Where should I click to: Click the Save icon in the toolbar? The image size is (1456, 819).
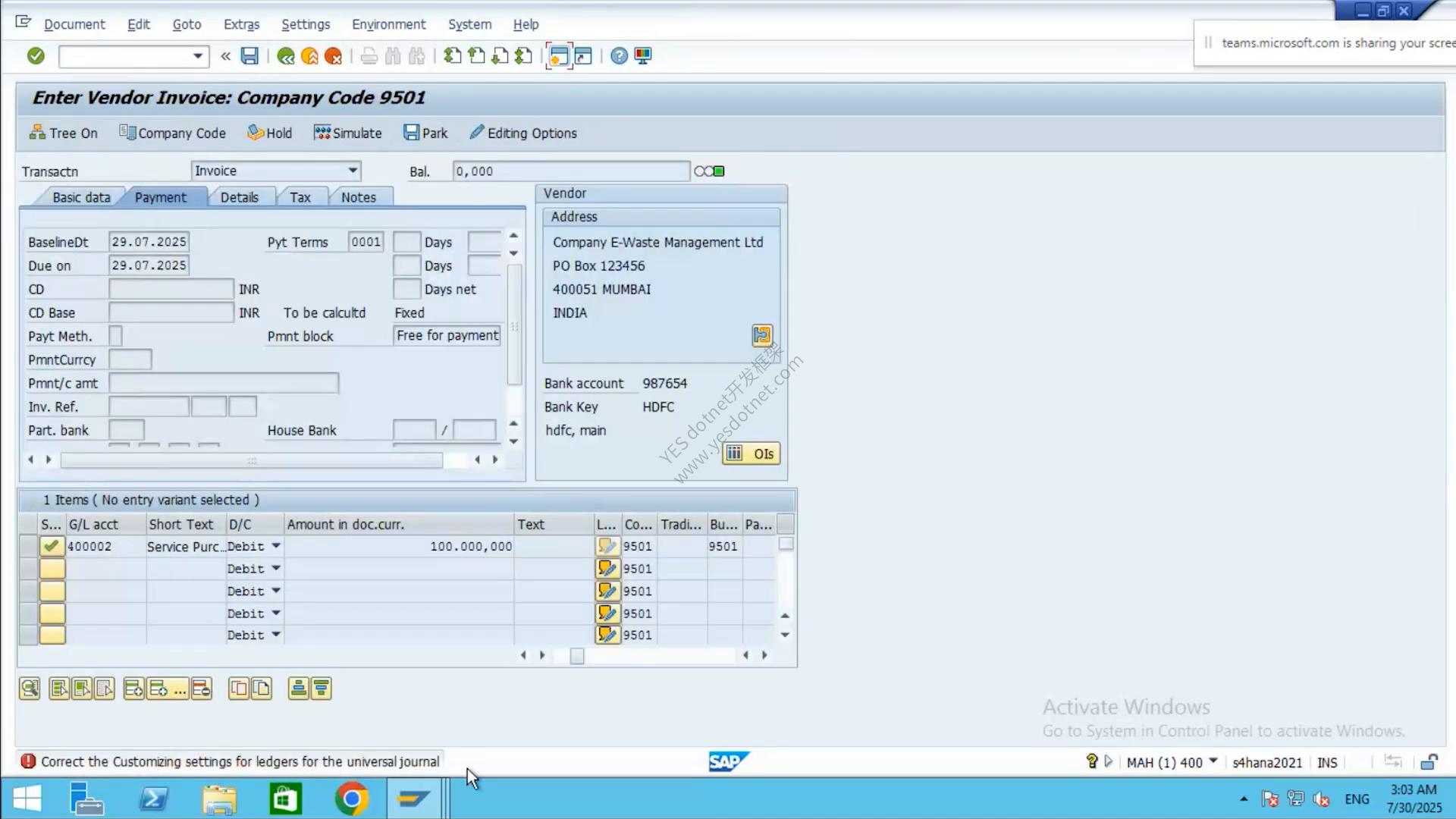click(x=249, y=55)
